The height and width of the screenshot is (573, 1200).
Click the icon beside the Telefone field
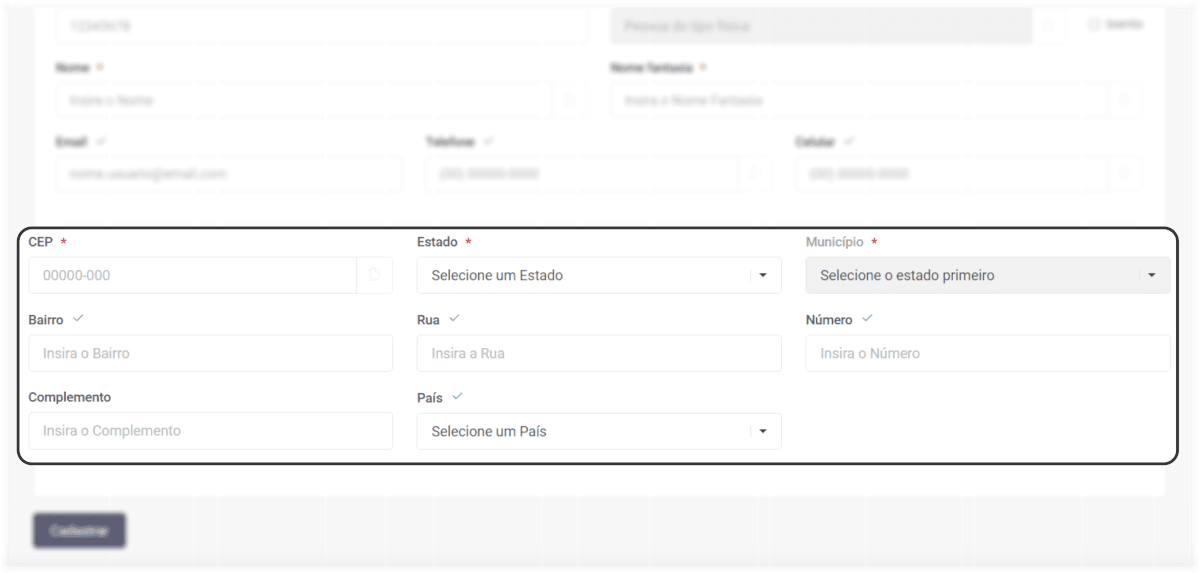click(755, 174)
